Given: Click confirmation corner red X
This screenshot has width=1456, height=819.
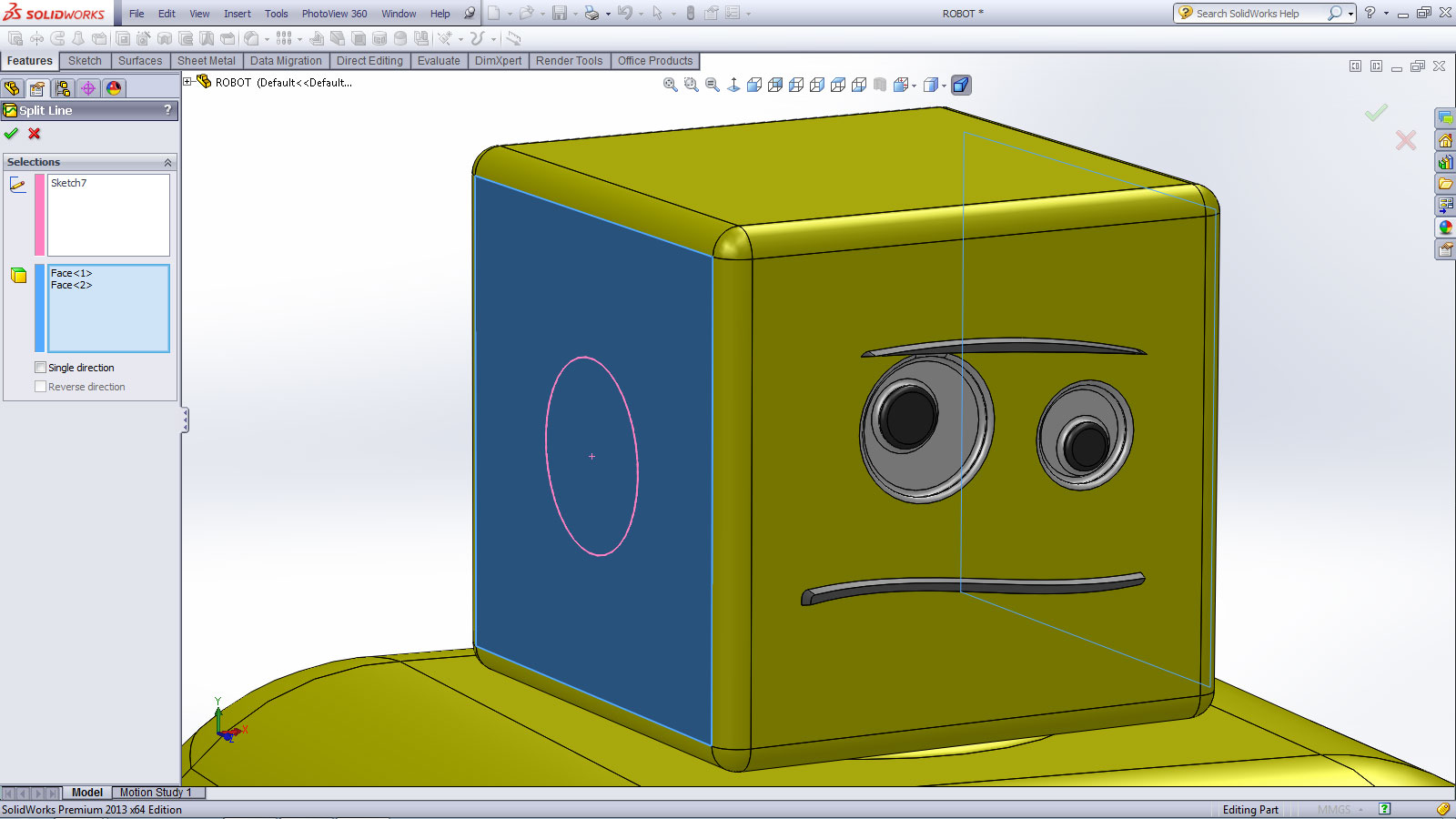Looking at the screenshot, I should click(1406, 140).
